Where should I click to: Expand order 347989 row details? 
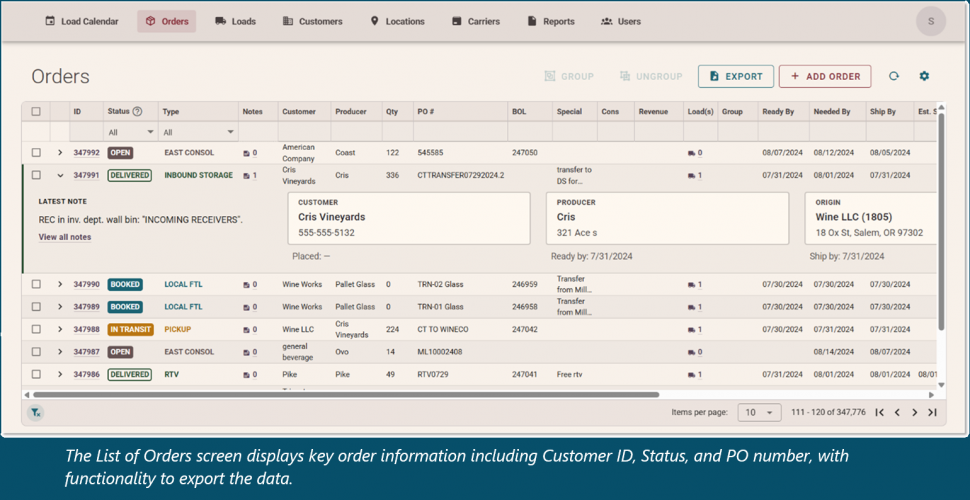(60, 306)
